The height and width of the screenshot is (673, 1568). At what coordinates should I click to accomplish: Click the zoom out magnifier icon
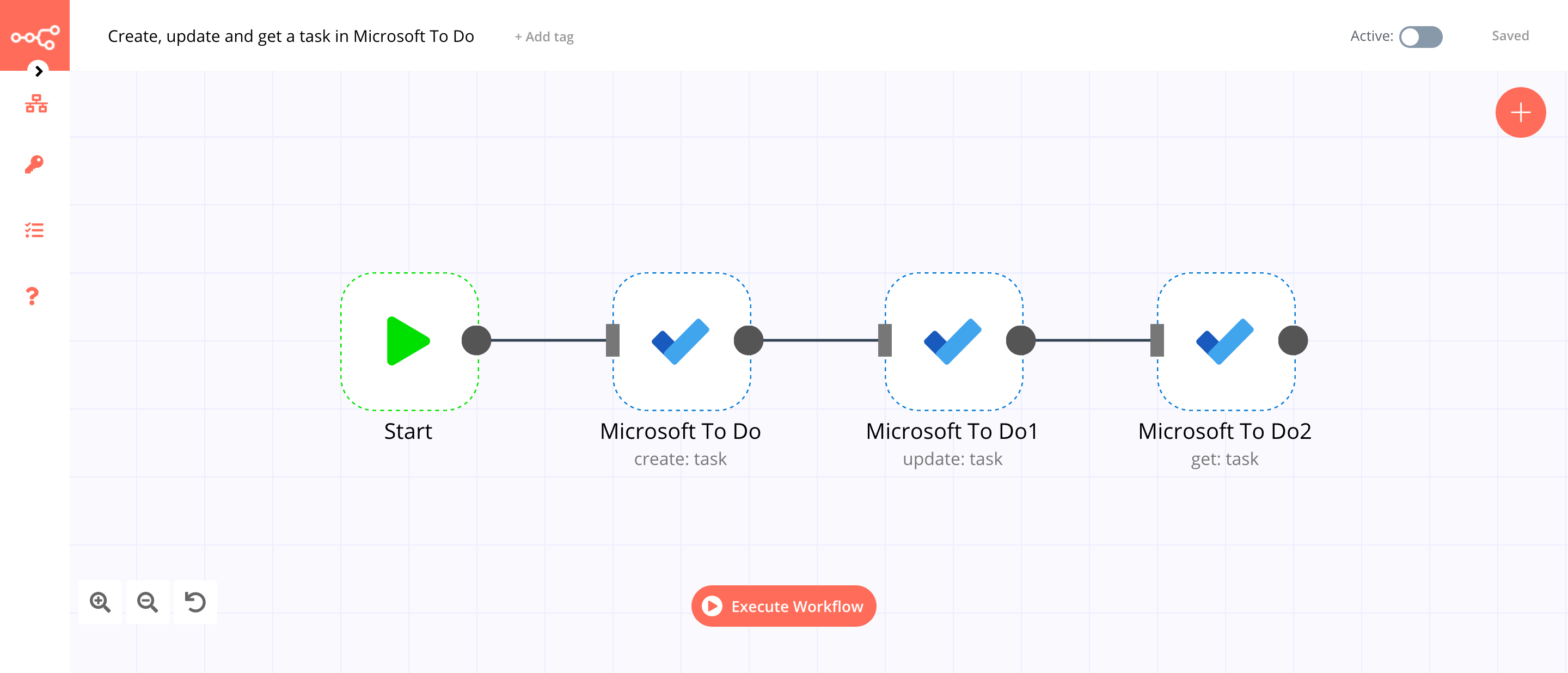149,602
